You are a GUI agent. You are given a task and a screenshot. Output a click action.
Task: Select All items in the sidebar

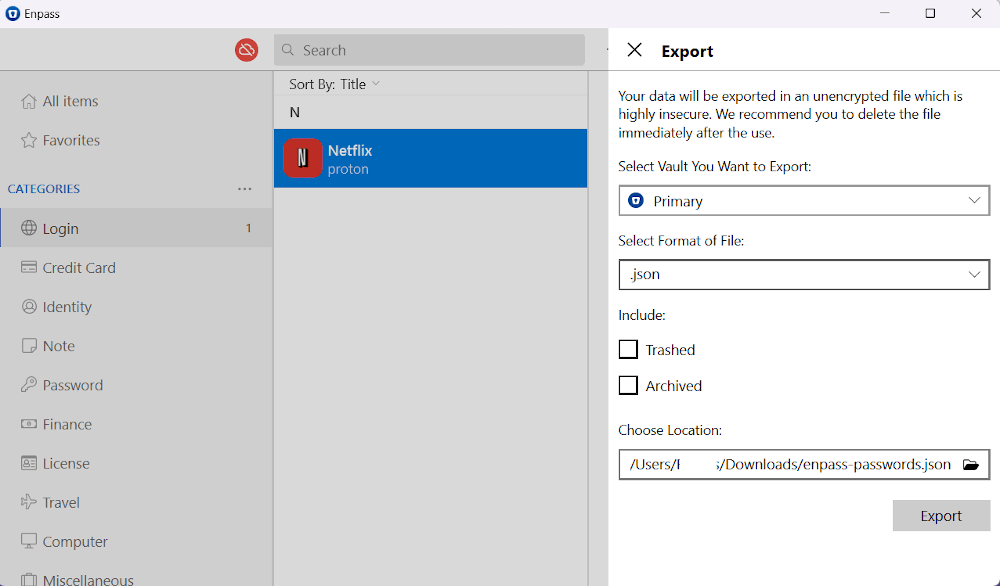(x=70, y=101)
